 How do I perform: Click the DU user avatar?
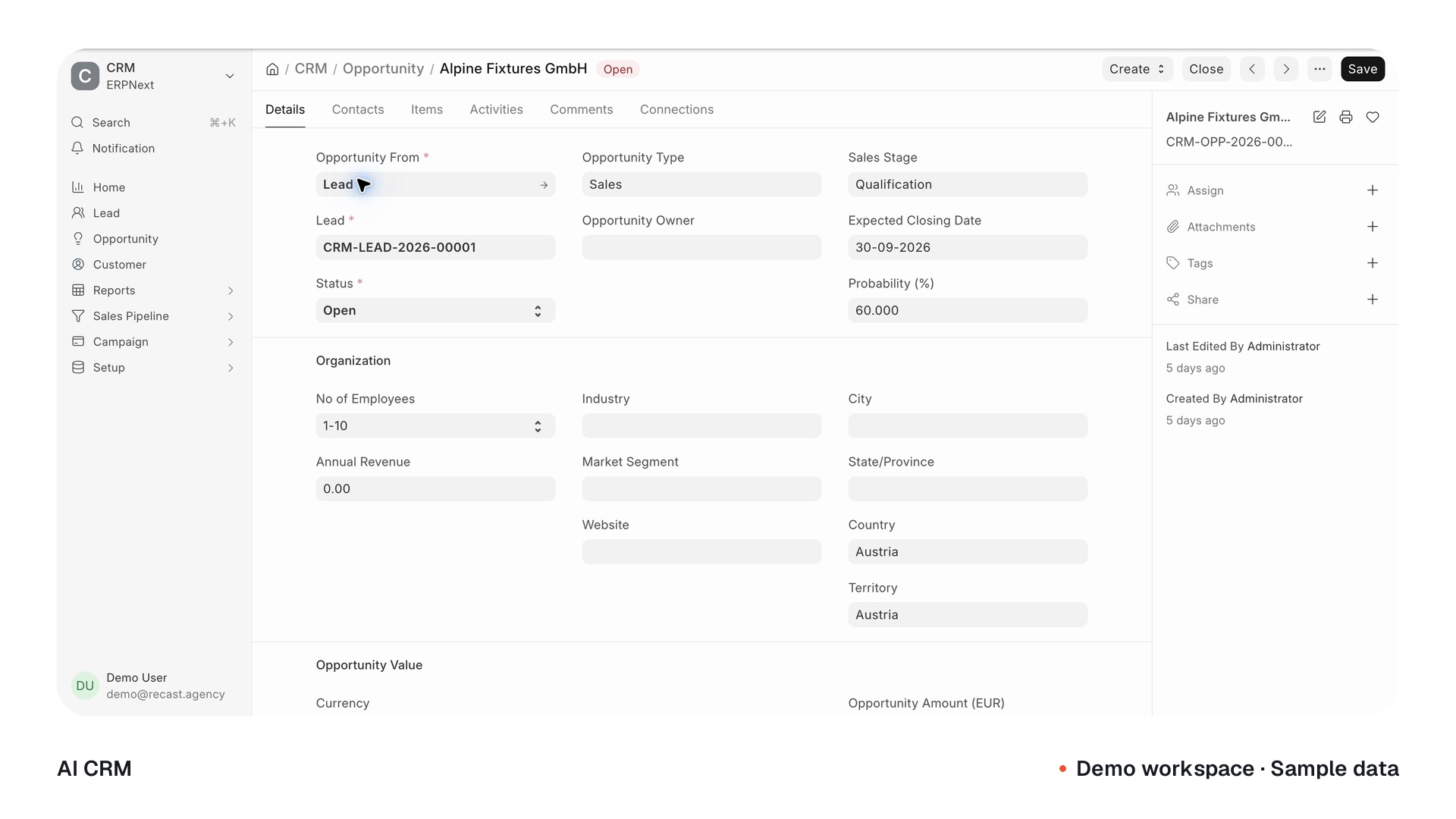(x=85, y=686)
